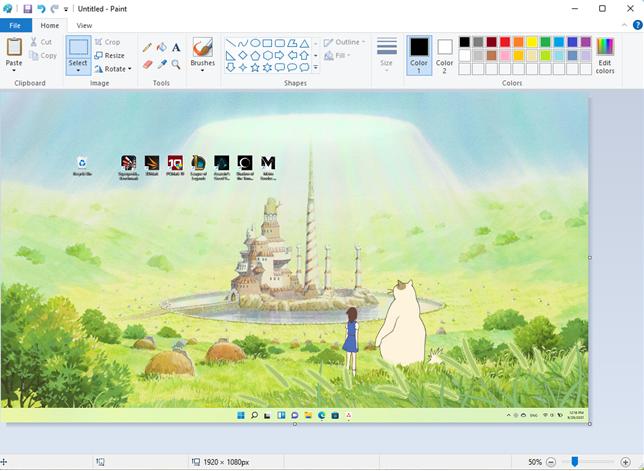Click the Paste clipboard icon
The width and height of the screenshot is (644, 471).
point(14,47)
